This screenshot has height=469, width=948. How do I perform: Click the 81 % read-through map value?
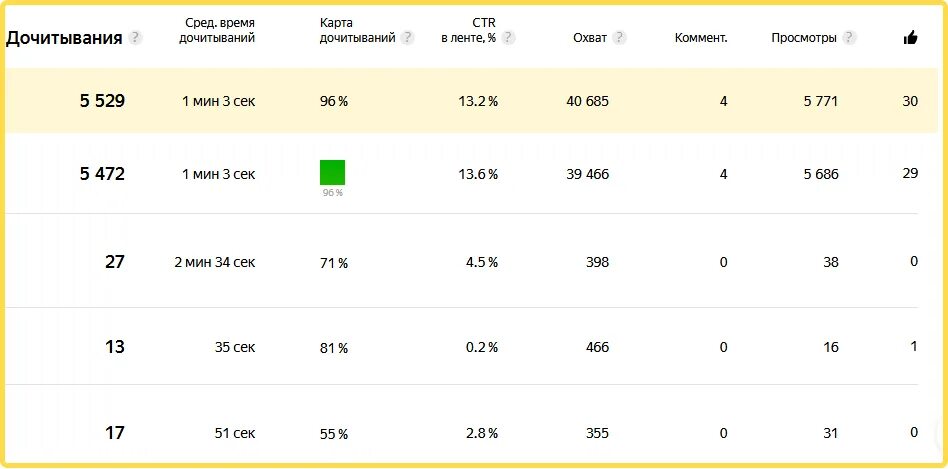click(334, 348)
